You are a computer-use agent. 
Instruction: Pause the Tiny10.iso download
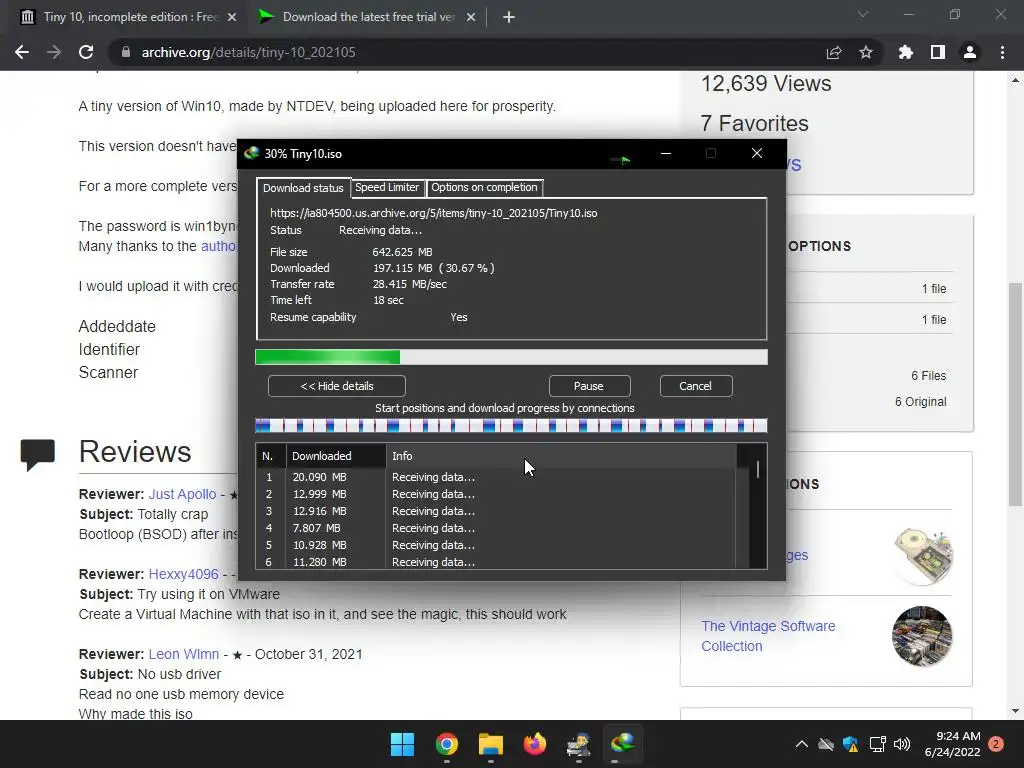point(590,386)
